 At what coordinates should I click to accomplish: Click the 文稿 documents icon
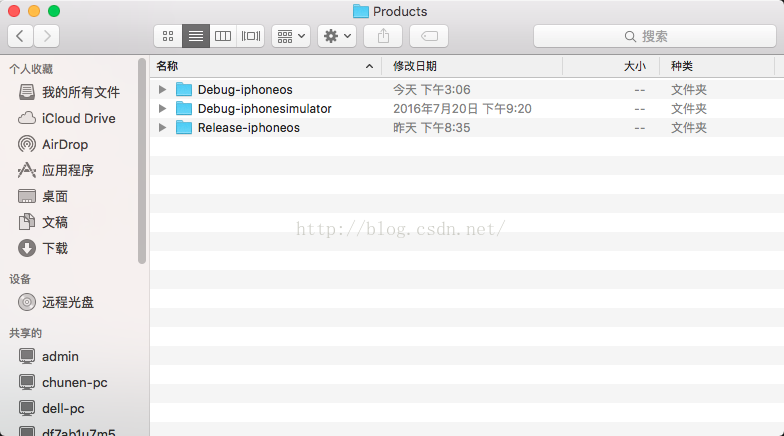point(27,222)
